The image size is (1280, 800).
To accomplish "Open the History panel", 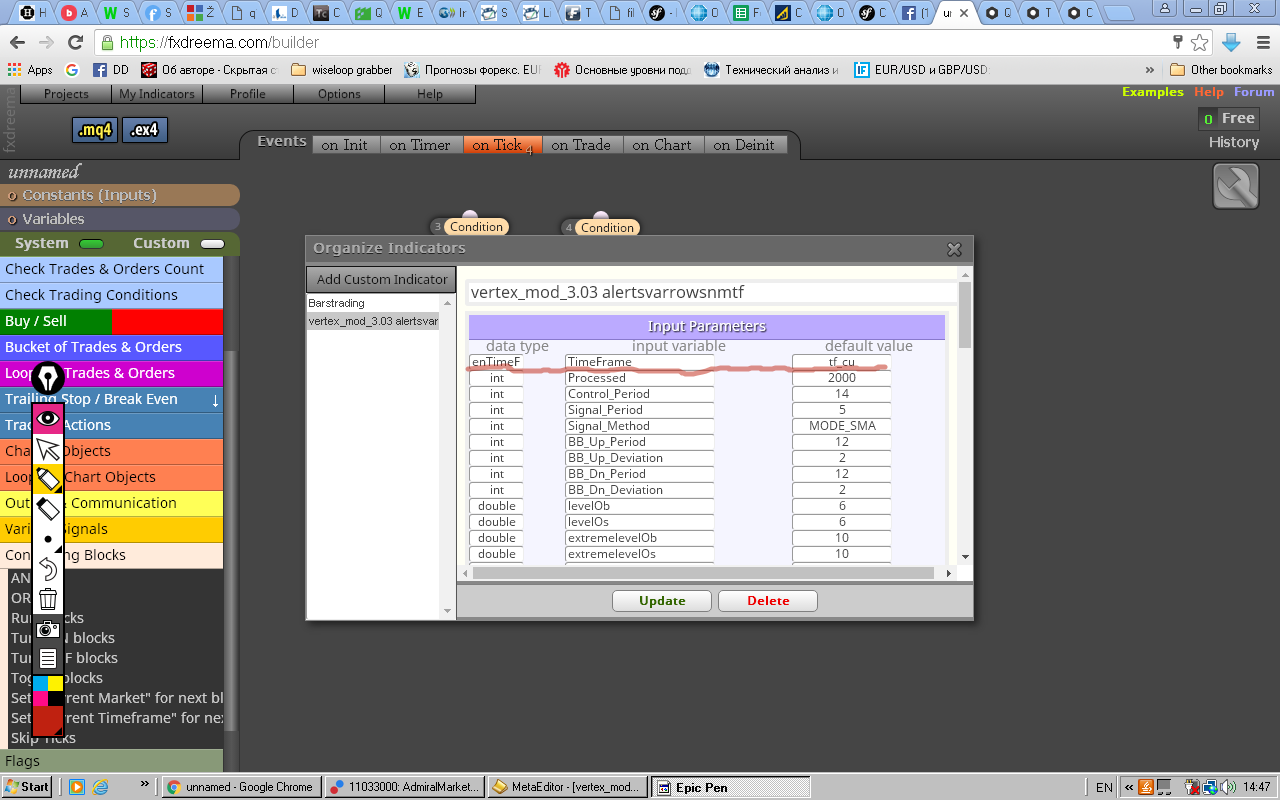I will coord(1234,142).
